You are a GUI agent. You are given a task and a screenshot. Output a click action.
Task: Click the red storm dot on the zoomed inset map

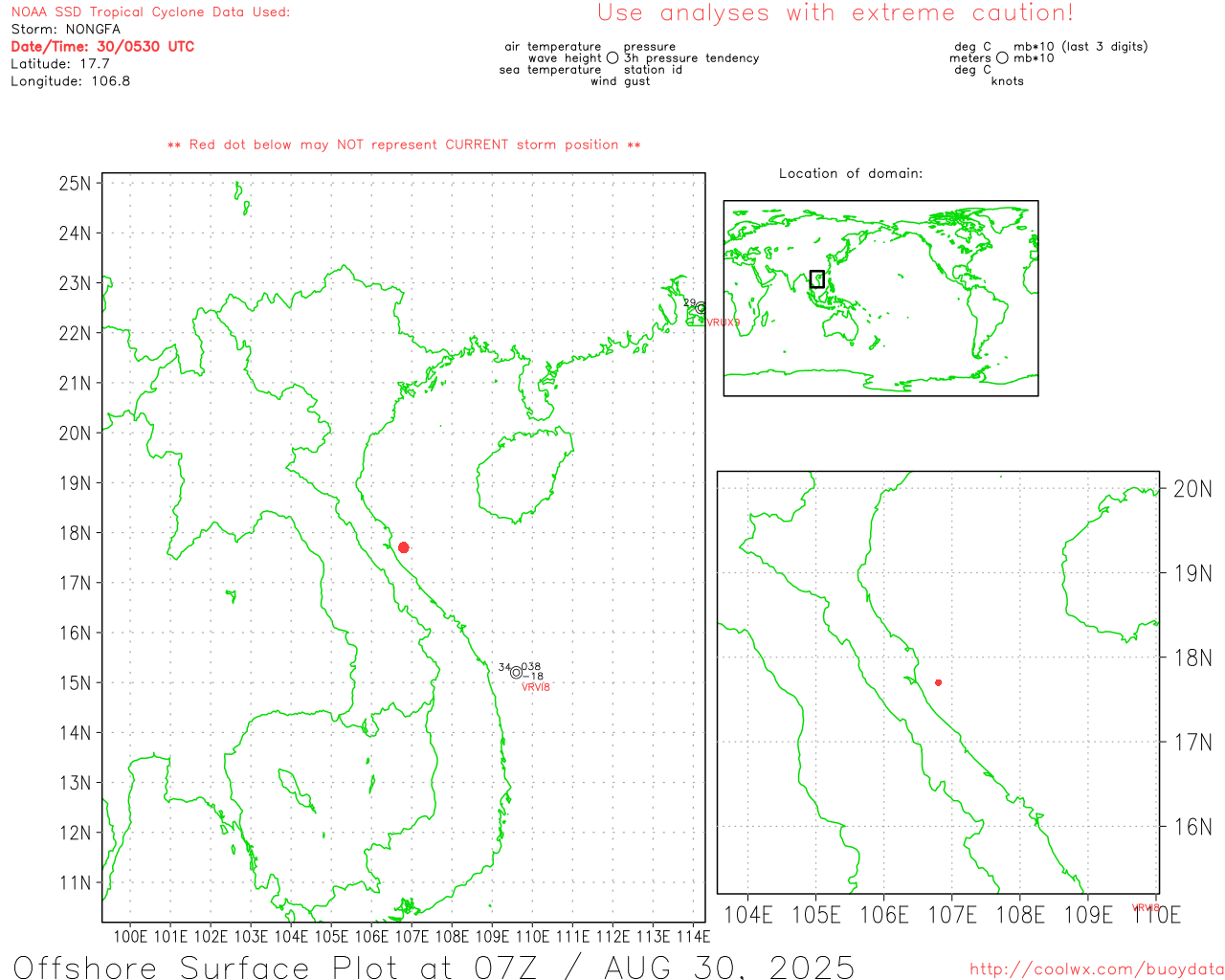[x=939, y=682]
